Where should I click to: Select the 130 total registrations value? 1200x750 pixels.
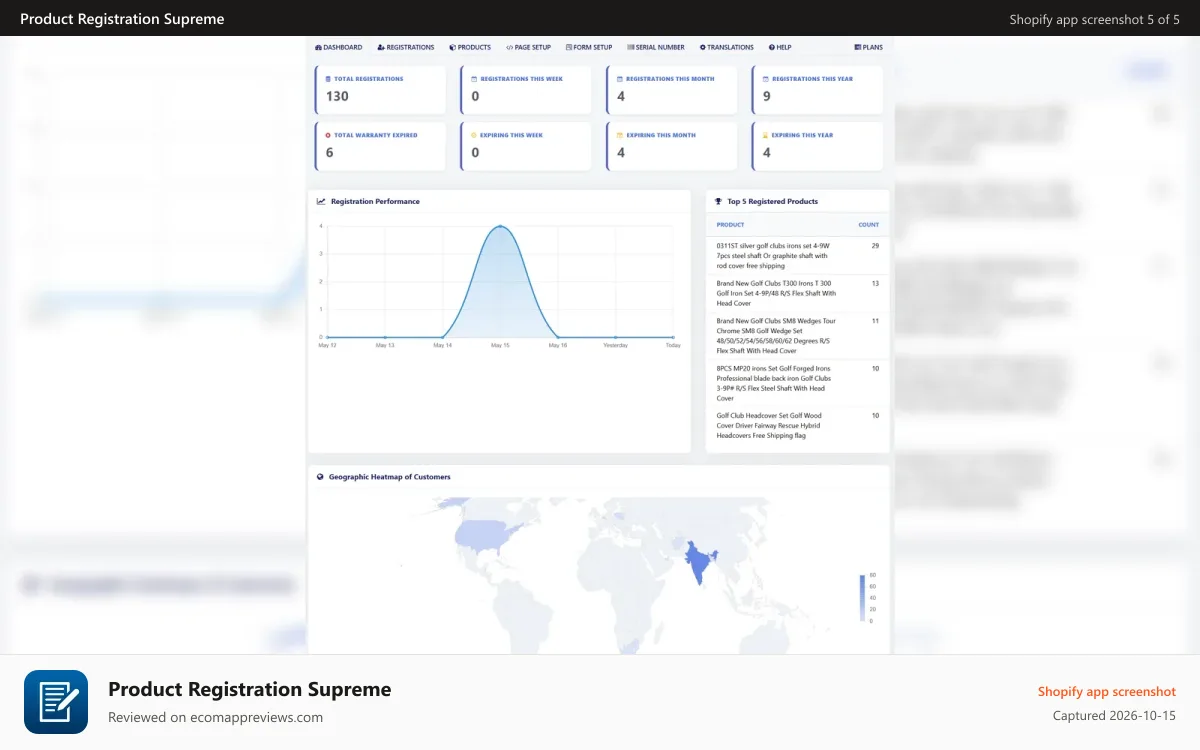click(337, 96)
